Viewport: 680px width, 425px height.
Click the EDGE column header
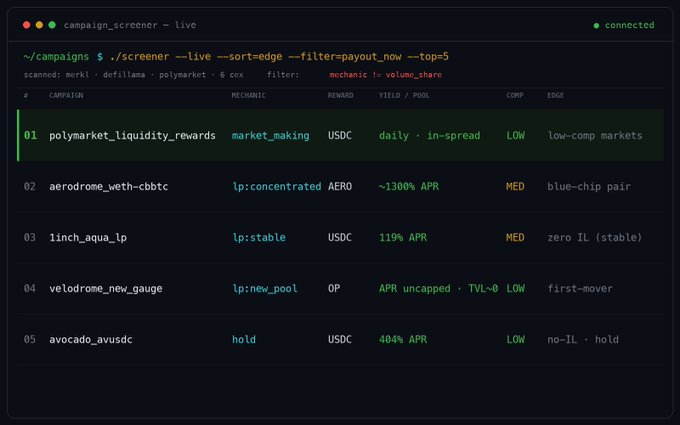(x=556, y=95)
